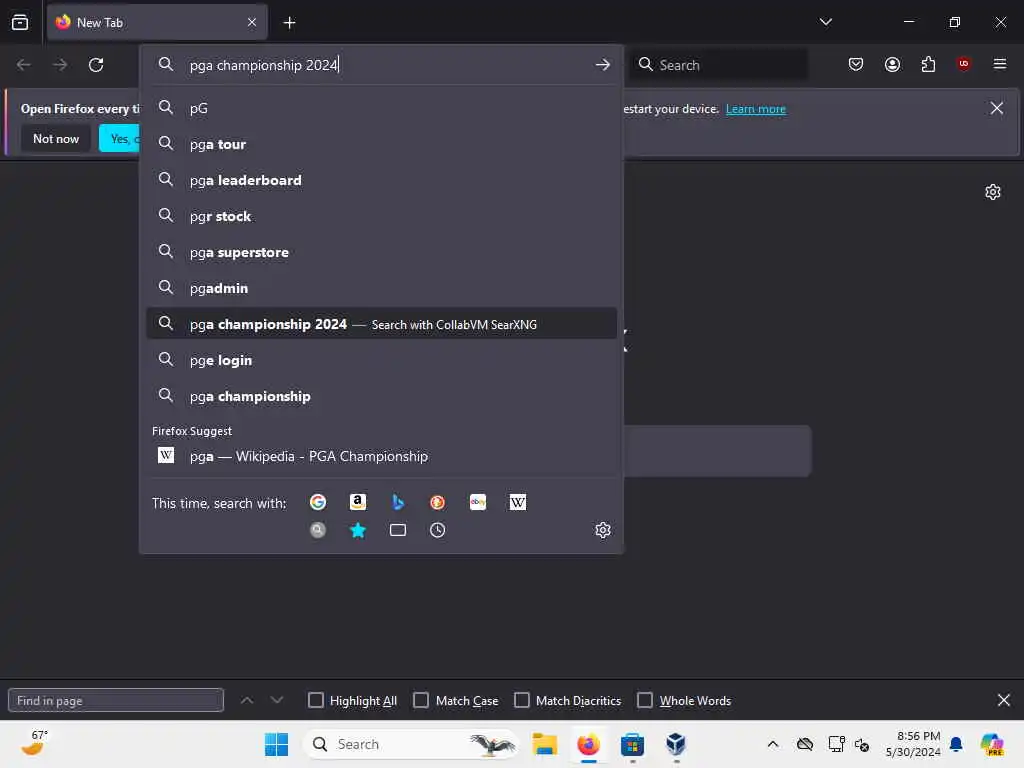
Task: Open the Firefox application menu
Action: click(x=999, y=64)
